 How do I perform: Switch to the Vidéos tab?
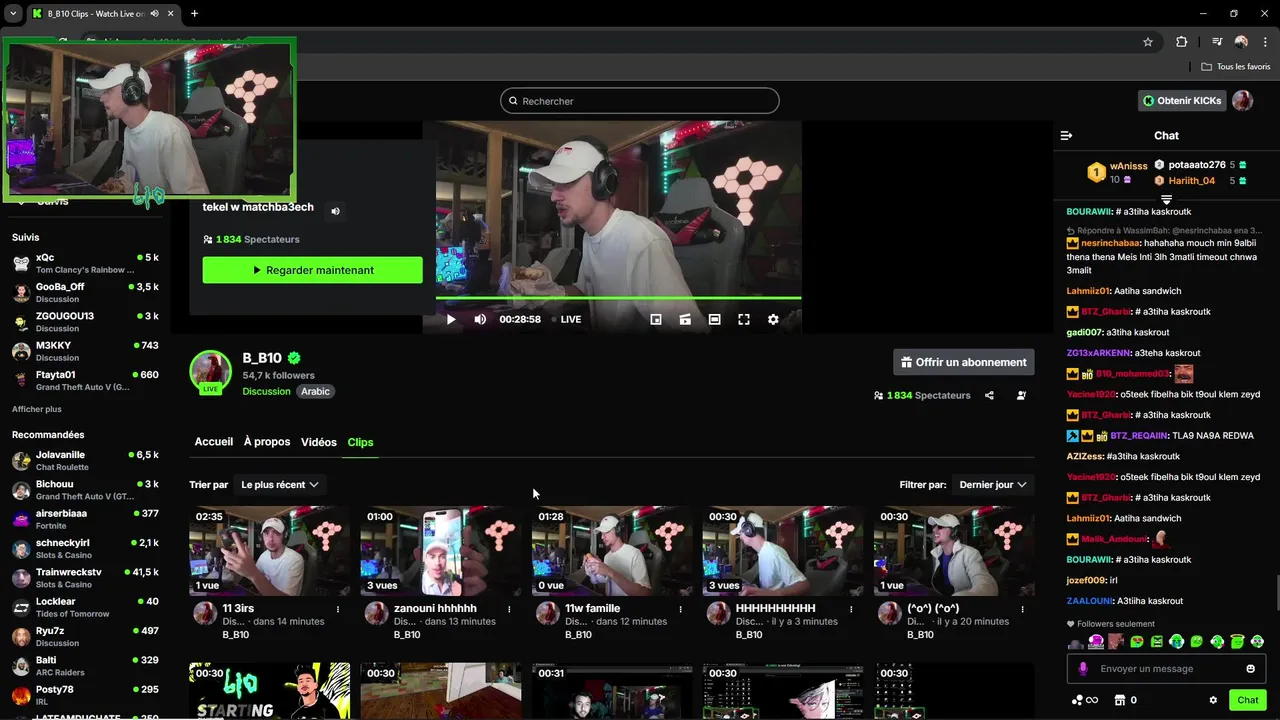319,442
